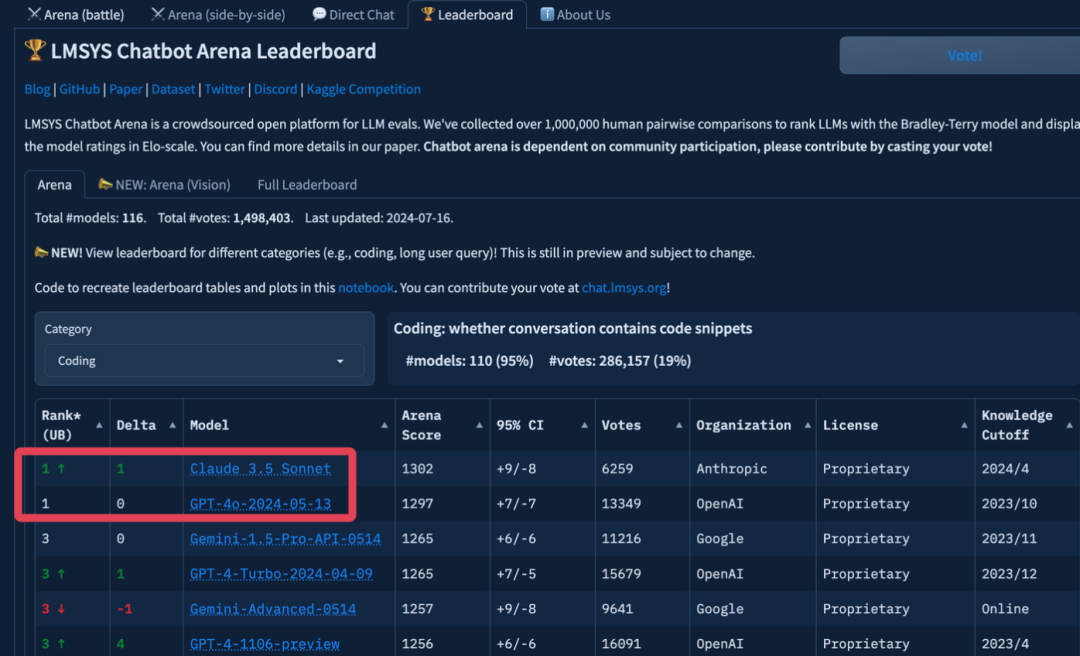Screen dimensions: 1080x656
Task: Open the Claude 3.5 Sonnet model link
Action: (x=260, y=469)
